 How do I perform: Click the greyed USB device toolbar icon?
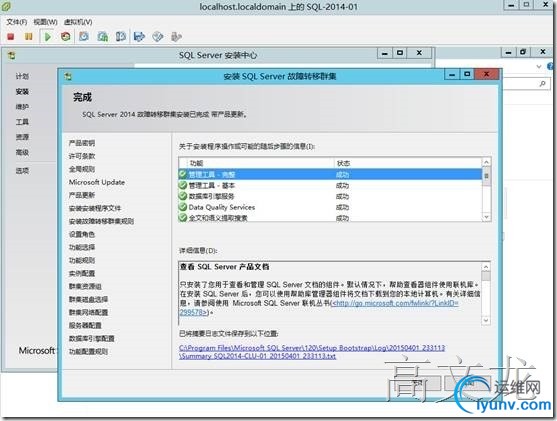tap(176, 36)
